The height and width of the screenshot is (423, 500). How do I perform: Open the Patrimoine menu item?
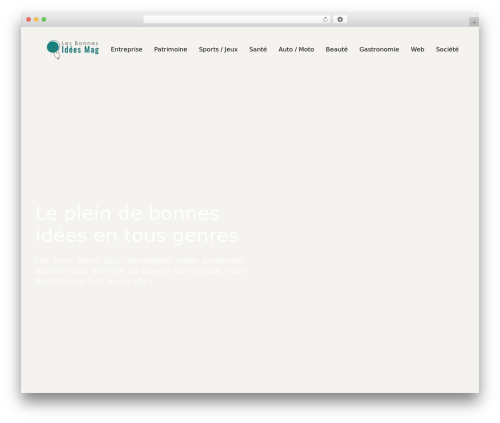click(x=170, y=49)
